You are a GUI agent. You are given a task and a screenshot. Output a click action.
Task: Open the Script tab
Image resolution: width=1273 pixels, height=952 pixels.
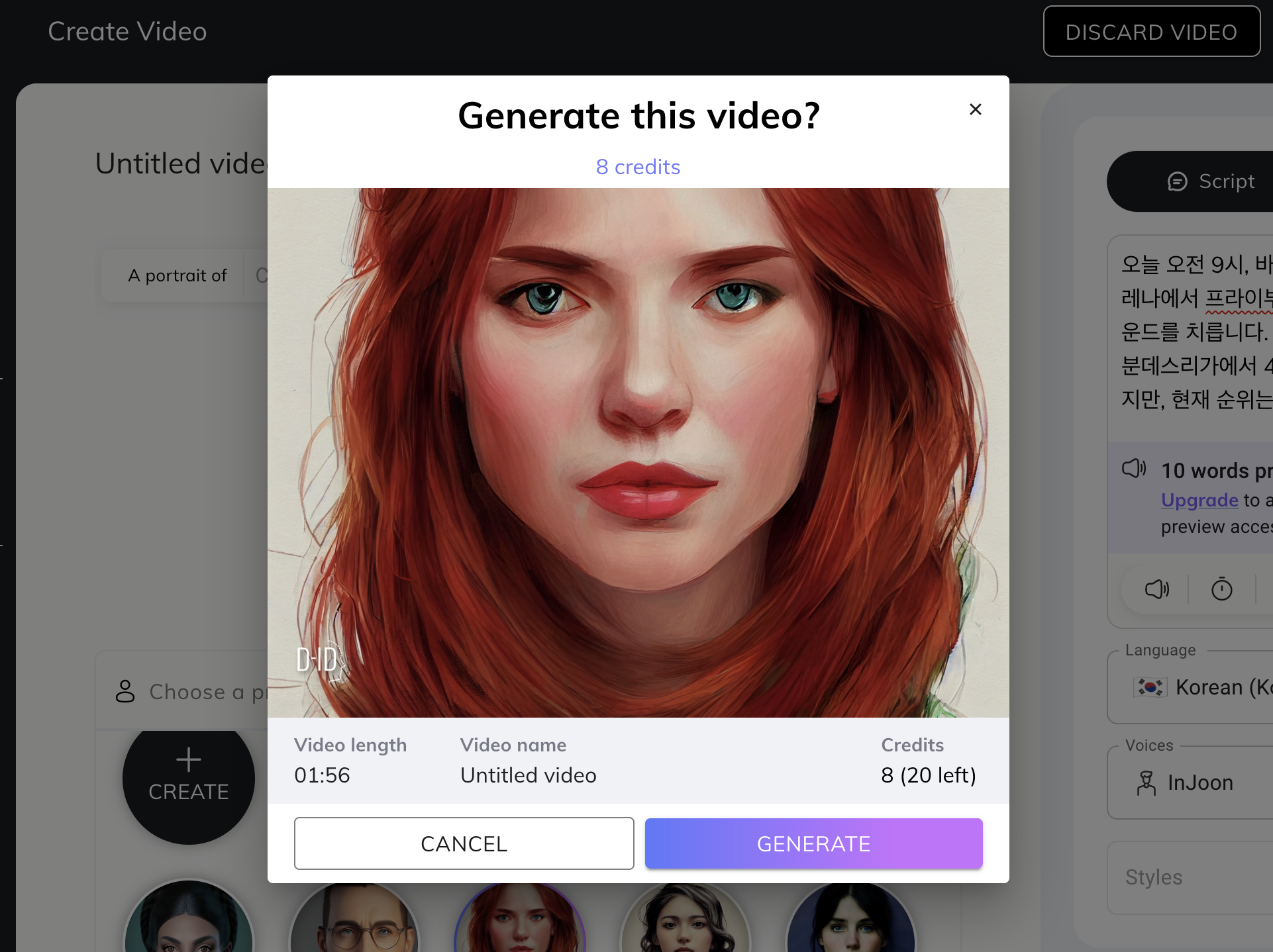click(1226, 181)
